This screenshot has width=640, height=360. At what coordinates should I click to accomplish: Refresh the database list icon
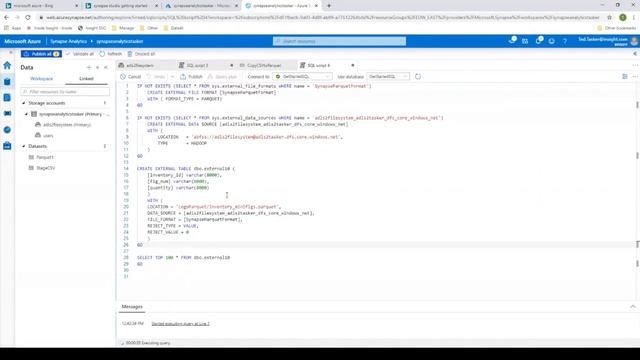tap(418, 77)
